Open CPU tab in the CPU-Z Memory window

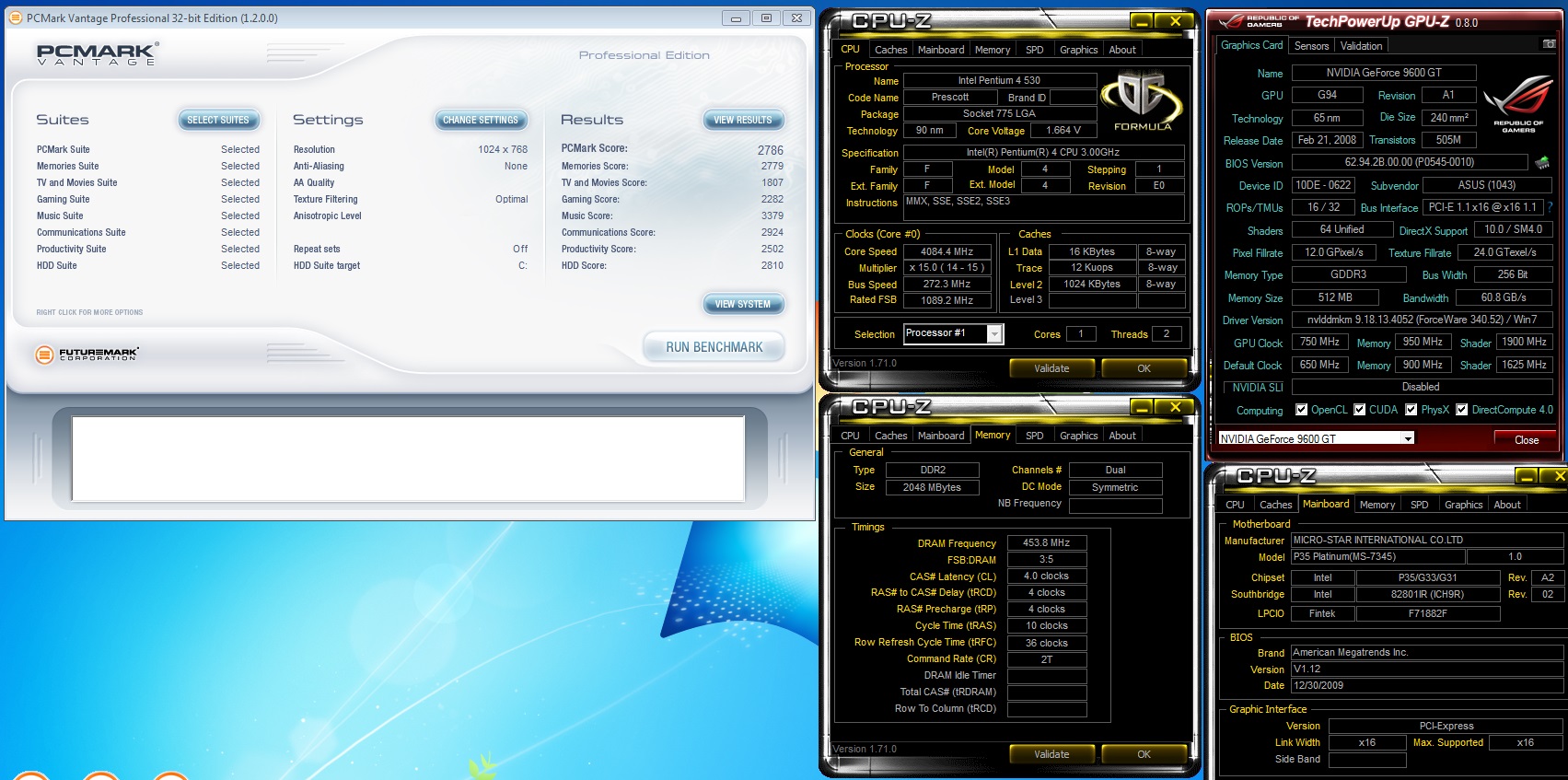850,436
